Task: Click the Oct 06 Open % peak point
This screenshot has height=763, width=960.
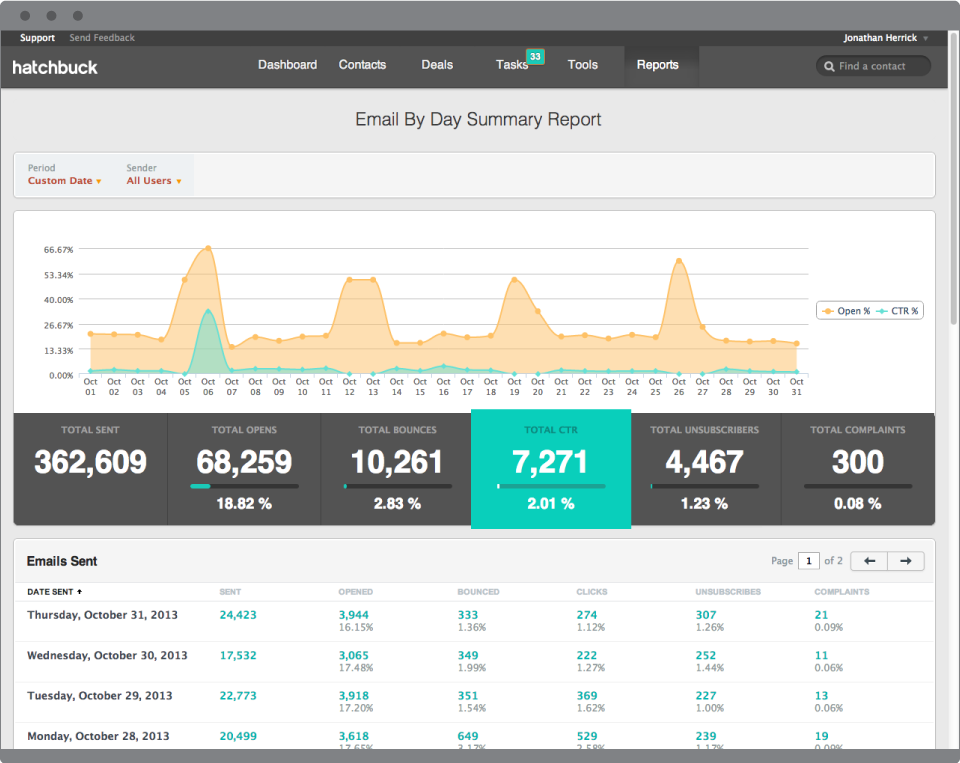Action: point(208,248)
